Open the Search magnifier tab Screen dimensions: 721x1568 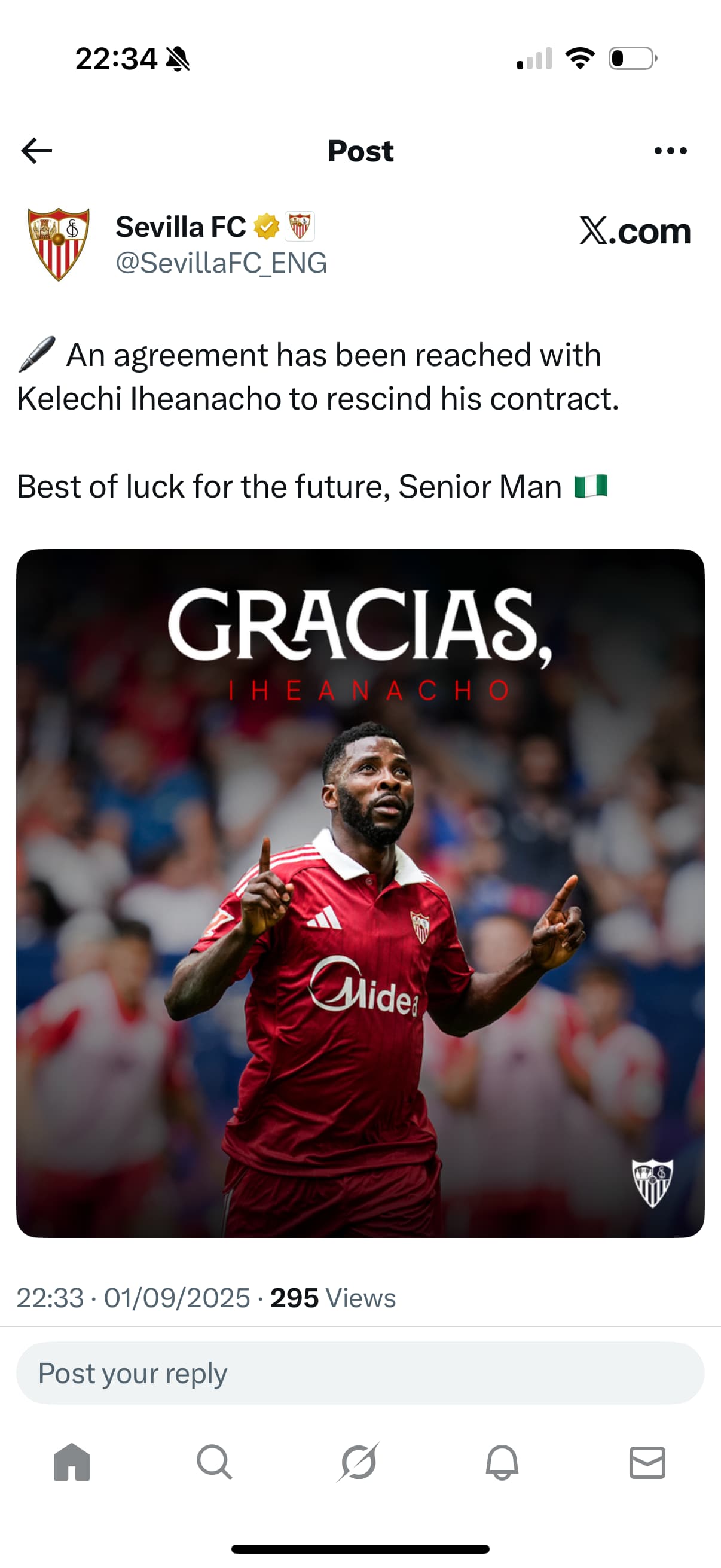[215, 1462]
